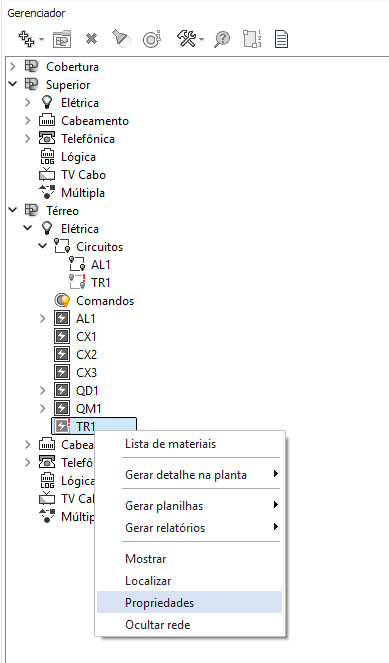This screenshot has width=389, height=663.
Task: Click the magnifier help icon in toolbar
Action: point(222,39)
